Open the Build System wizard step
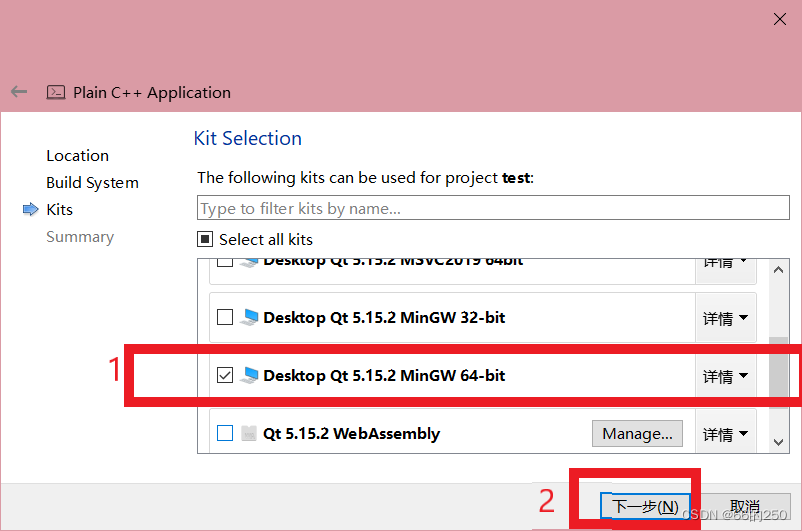 coord(93,183)
